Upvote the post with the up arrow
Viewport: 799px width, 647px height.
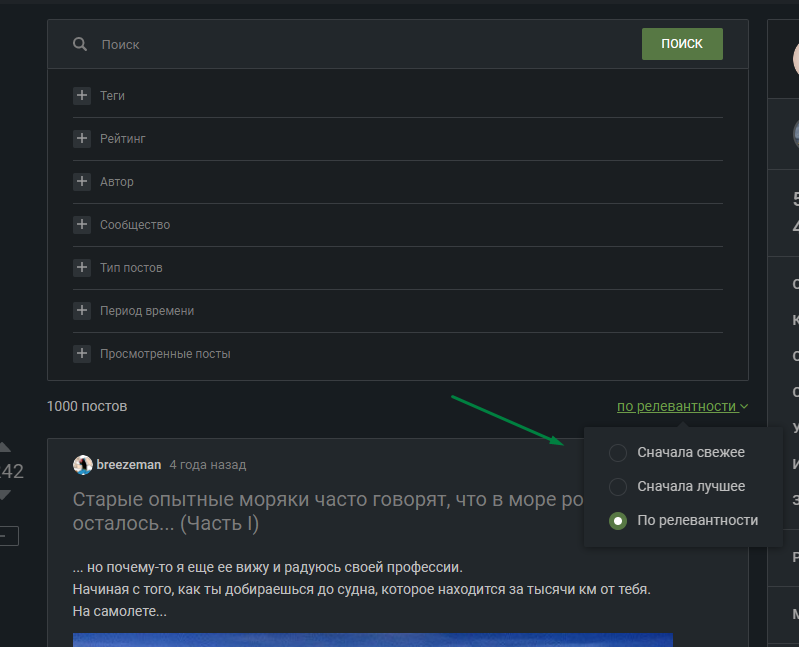point(5,447)
